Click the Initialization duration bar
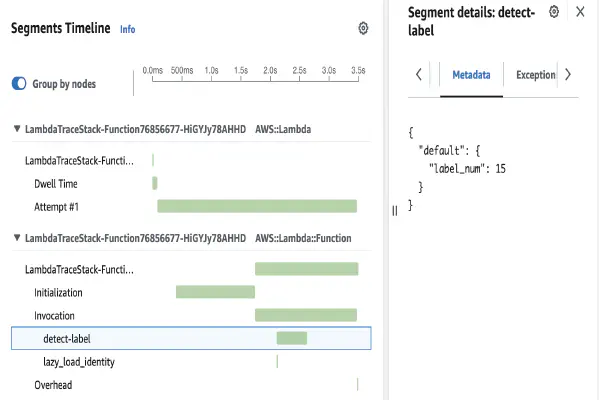600x400 pixels. 215,292
